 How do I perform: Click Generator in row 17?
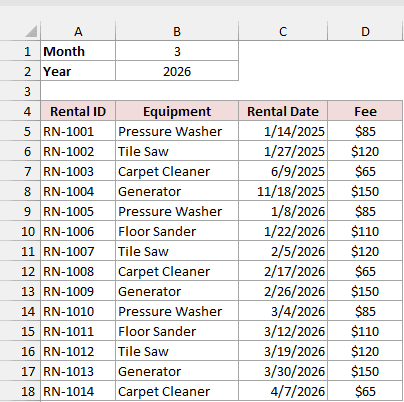(177, 371)
